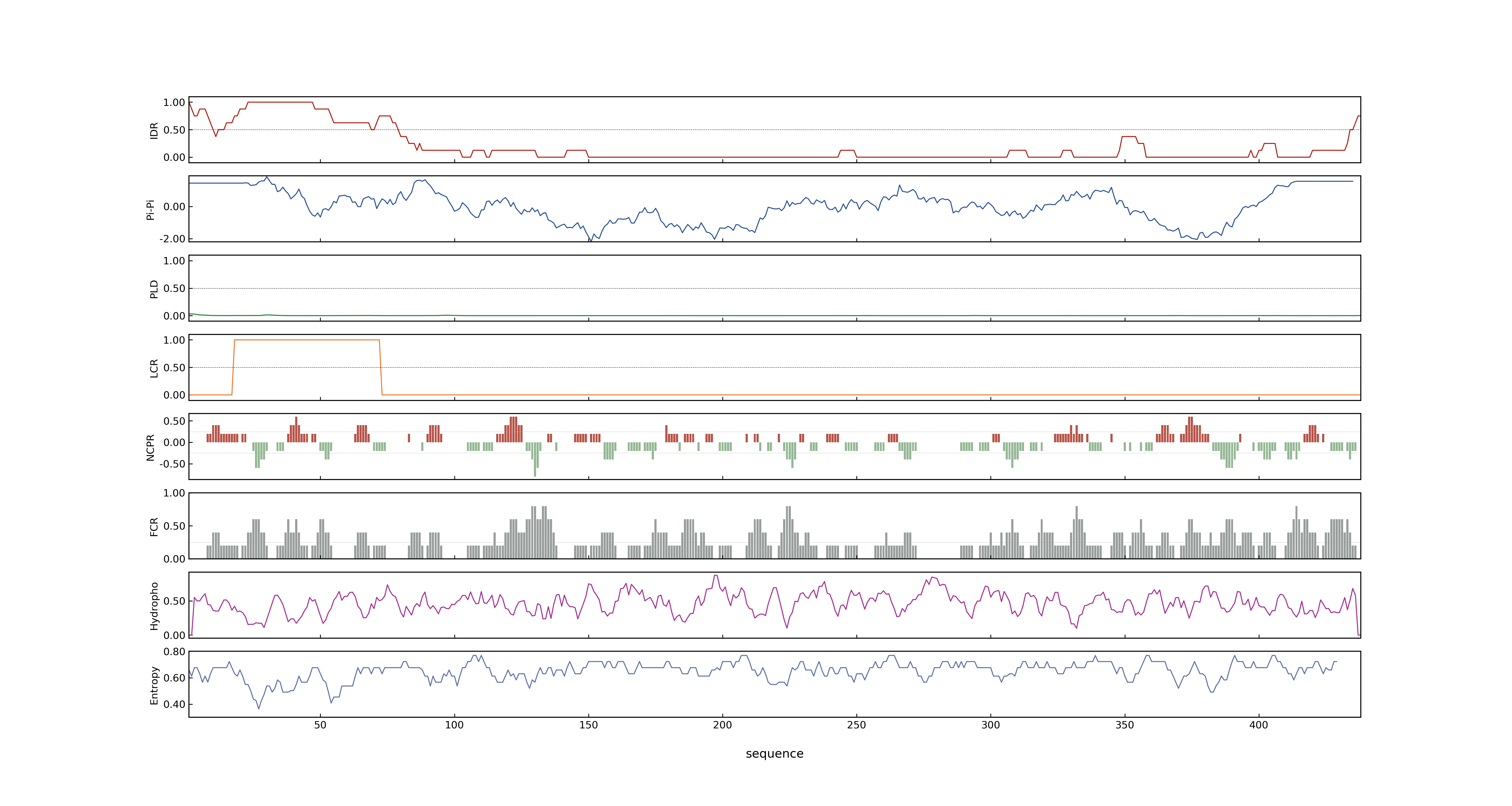
Task: Click the LCR y-axis label
Action: 154,368
